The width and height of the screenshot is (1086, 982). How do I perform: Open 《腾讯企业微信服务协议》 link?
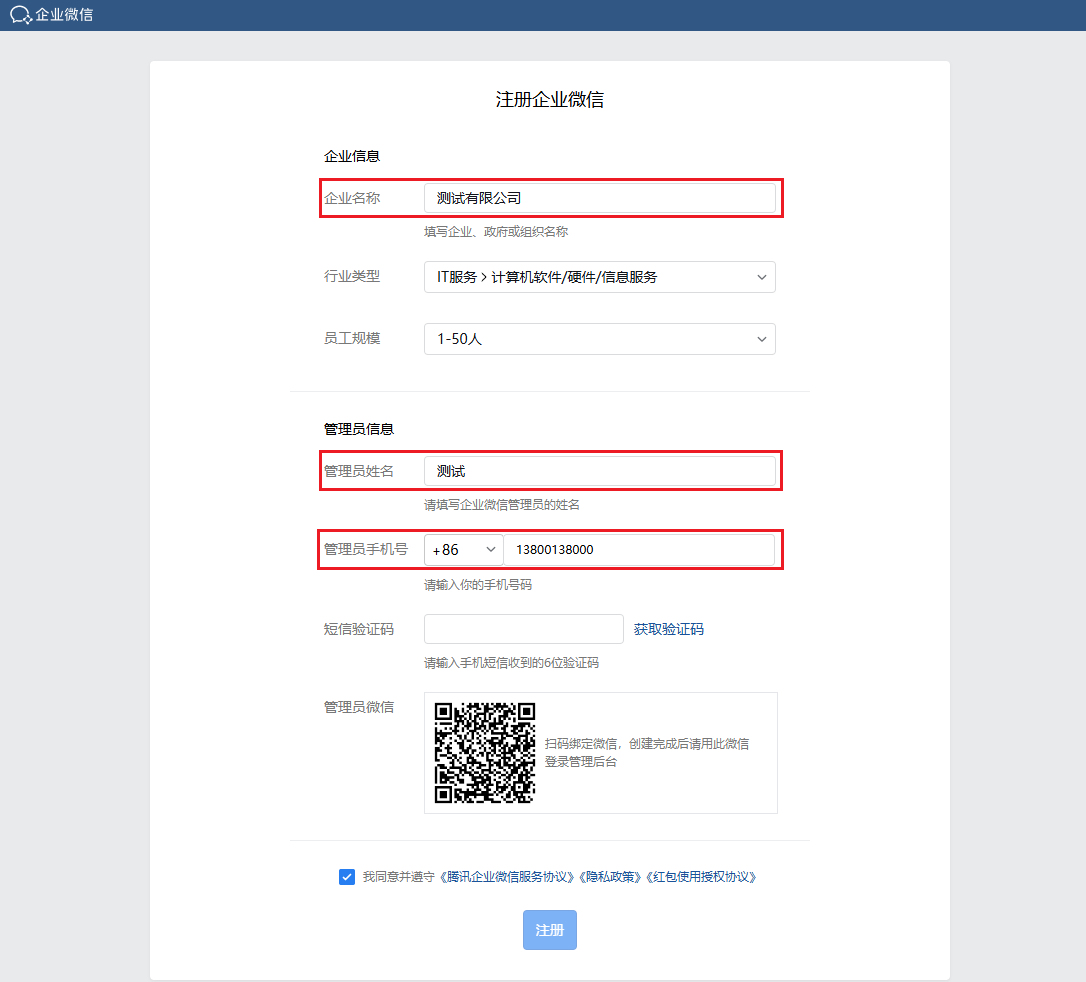click(509, 877)
